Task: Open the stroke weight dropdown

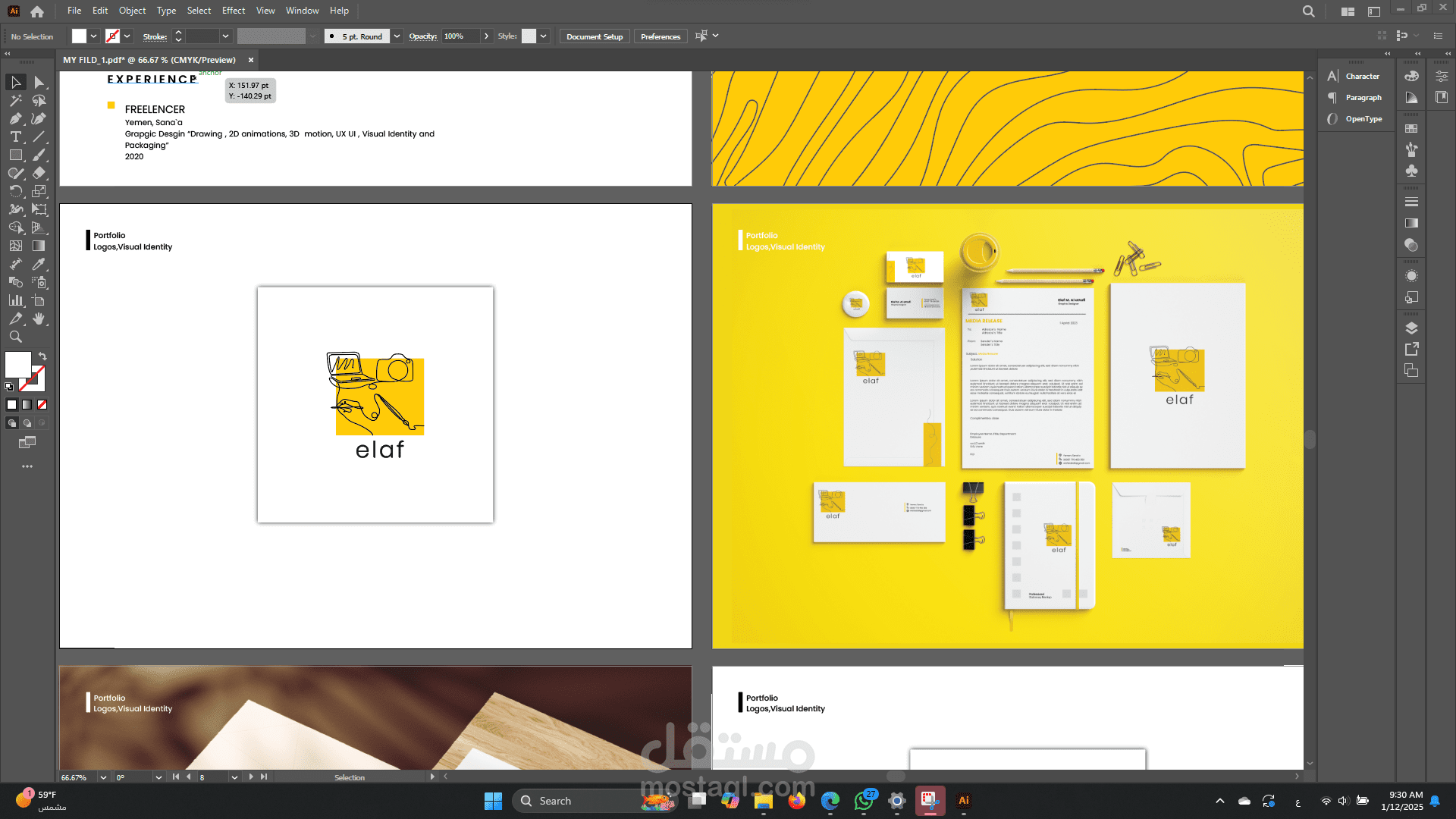Action: tap(225, 36)
